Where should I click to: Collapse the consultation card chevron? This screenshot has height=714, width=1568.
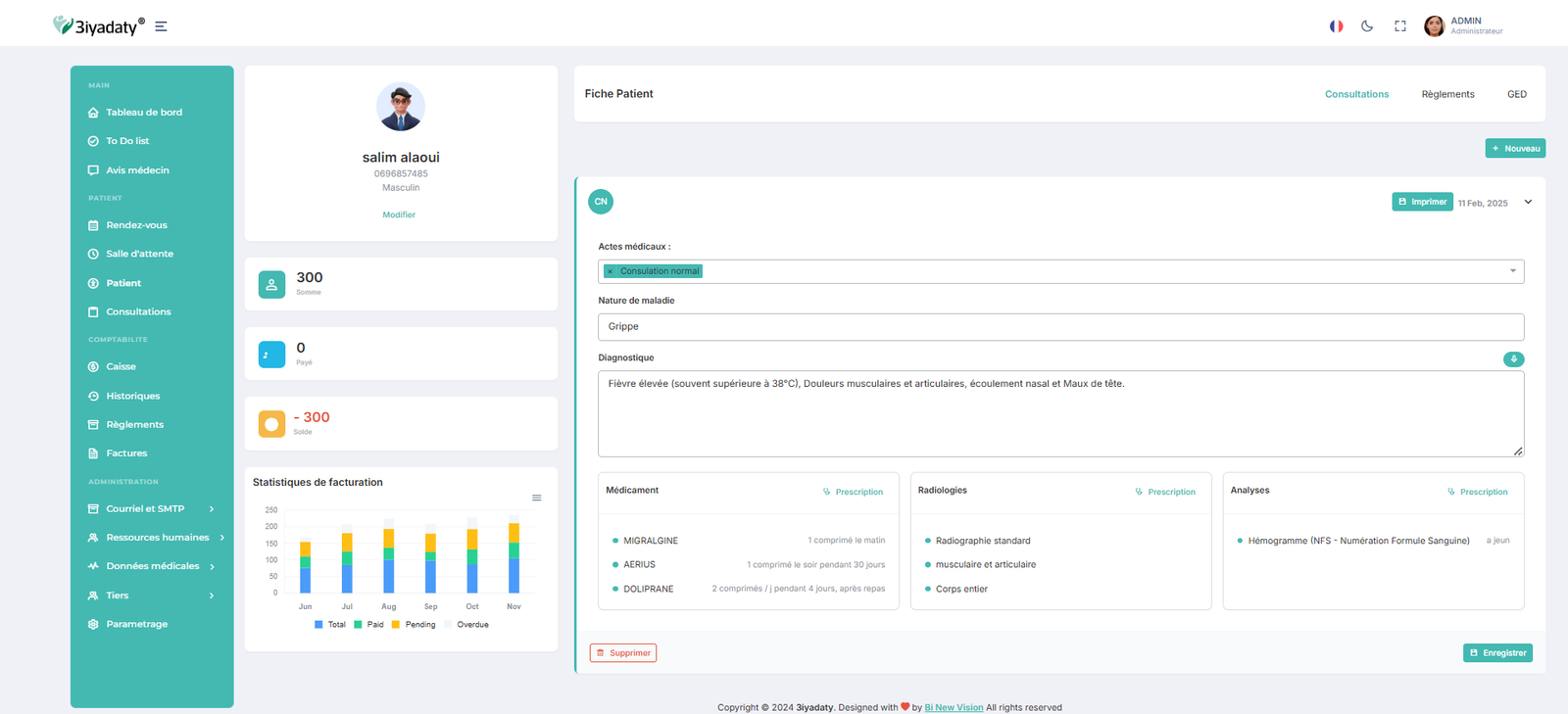1528,202
